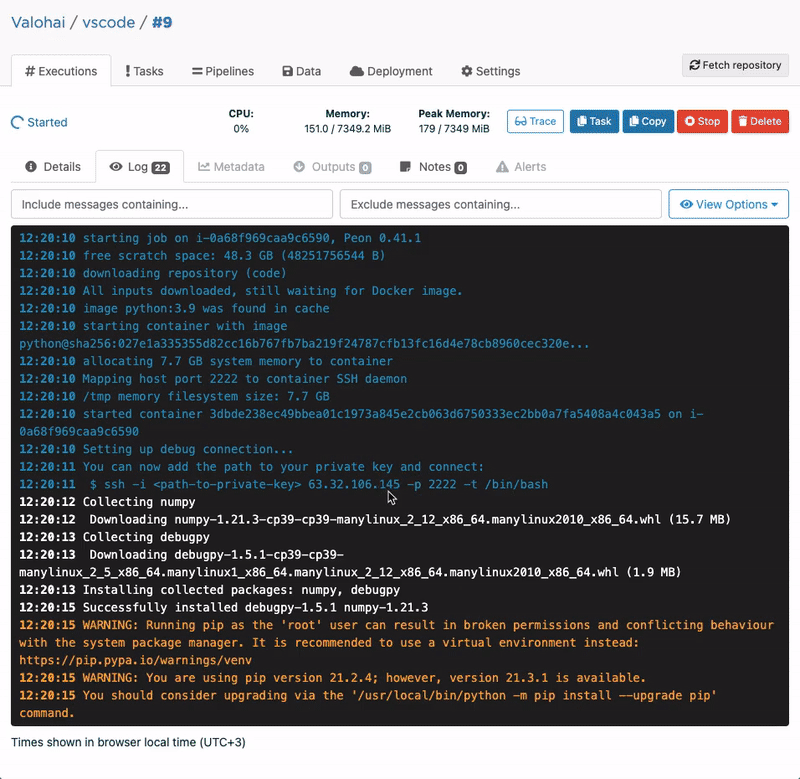The height and width of the screenshot is (779, 800).
Task: Switch to the Data tab
Action: click(x=302, y=71)
